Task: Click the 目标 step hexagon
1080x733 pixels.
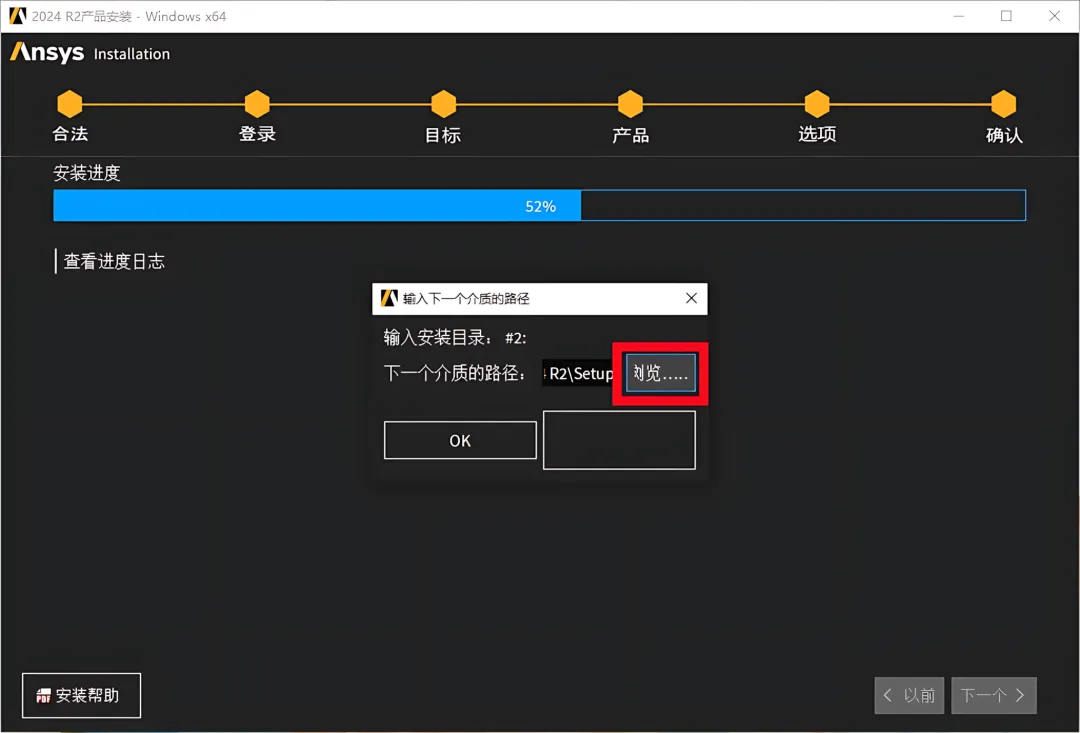Action: pos(444,104)
